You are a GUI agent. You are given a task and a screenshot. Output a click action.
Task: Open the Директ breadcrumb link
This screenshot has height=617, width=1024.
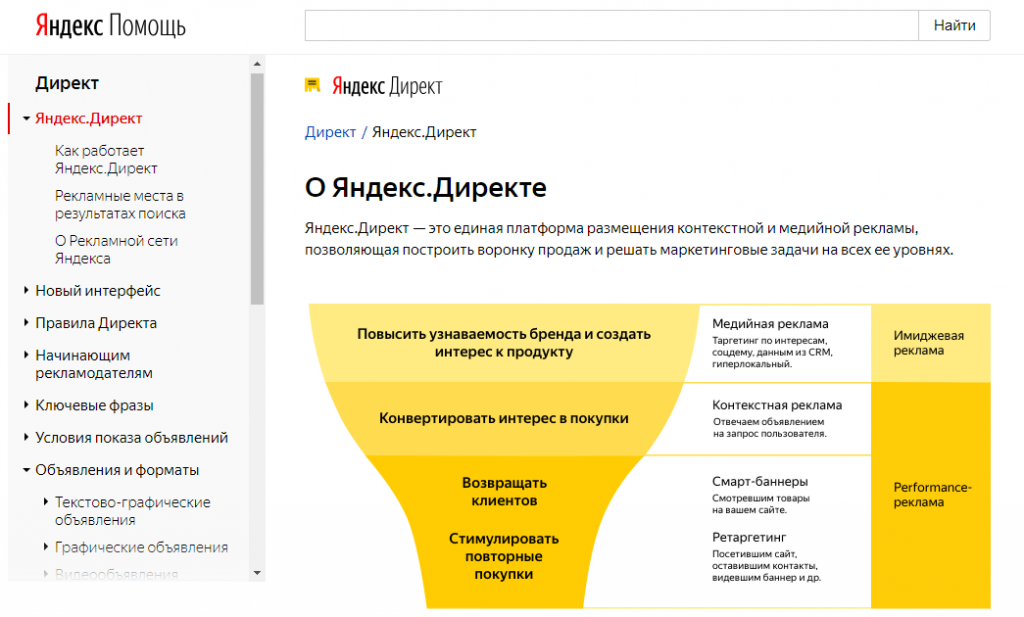(330, 132)
